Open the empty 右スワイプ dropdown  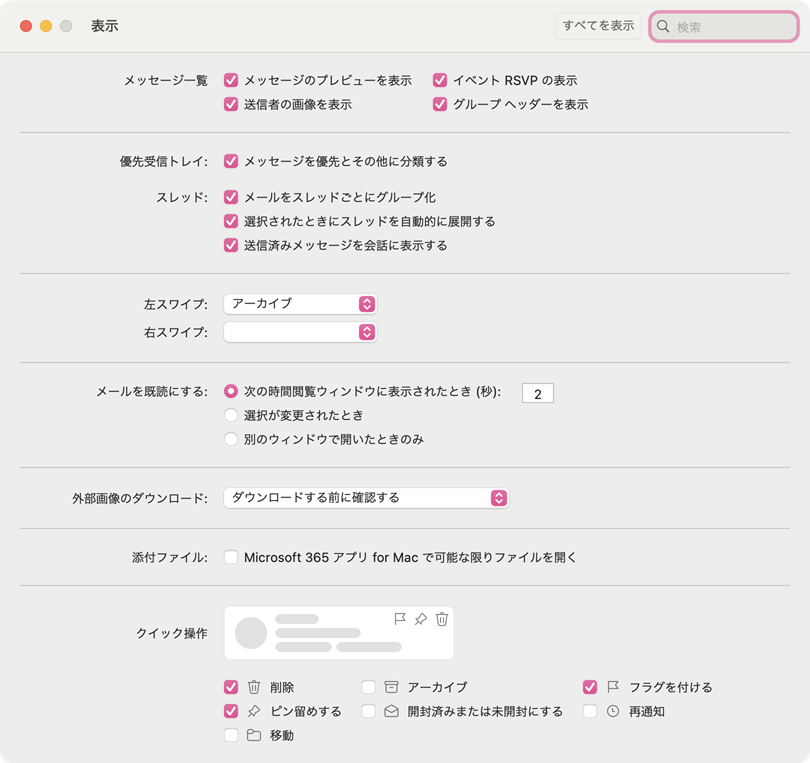pyautogui.click(x=300, y=332)
